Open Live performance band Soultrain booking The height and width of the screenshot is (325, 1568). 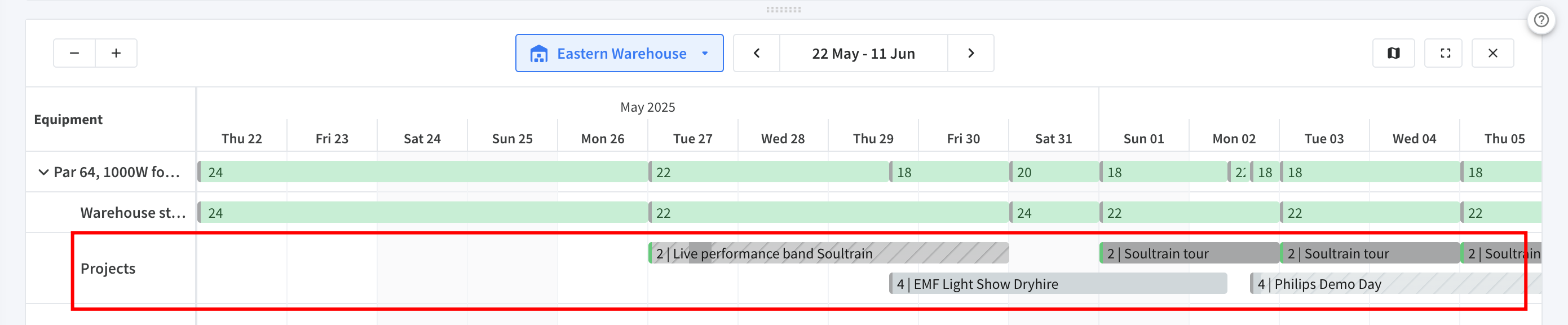[x=828, y=253]
